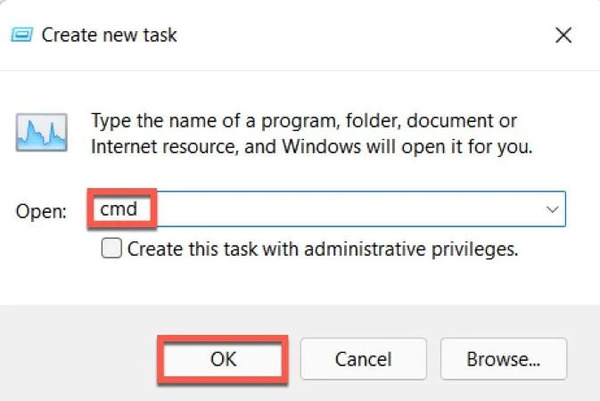Close the Create new task dialog

pyautogui.click(x=563, y=35)
